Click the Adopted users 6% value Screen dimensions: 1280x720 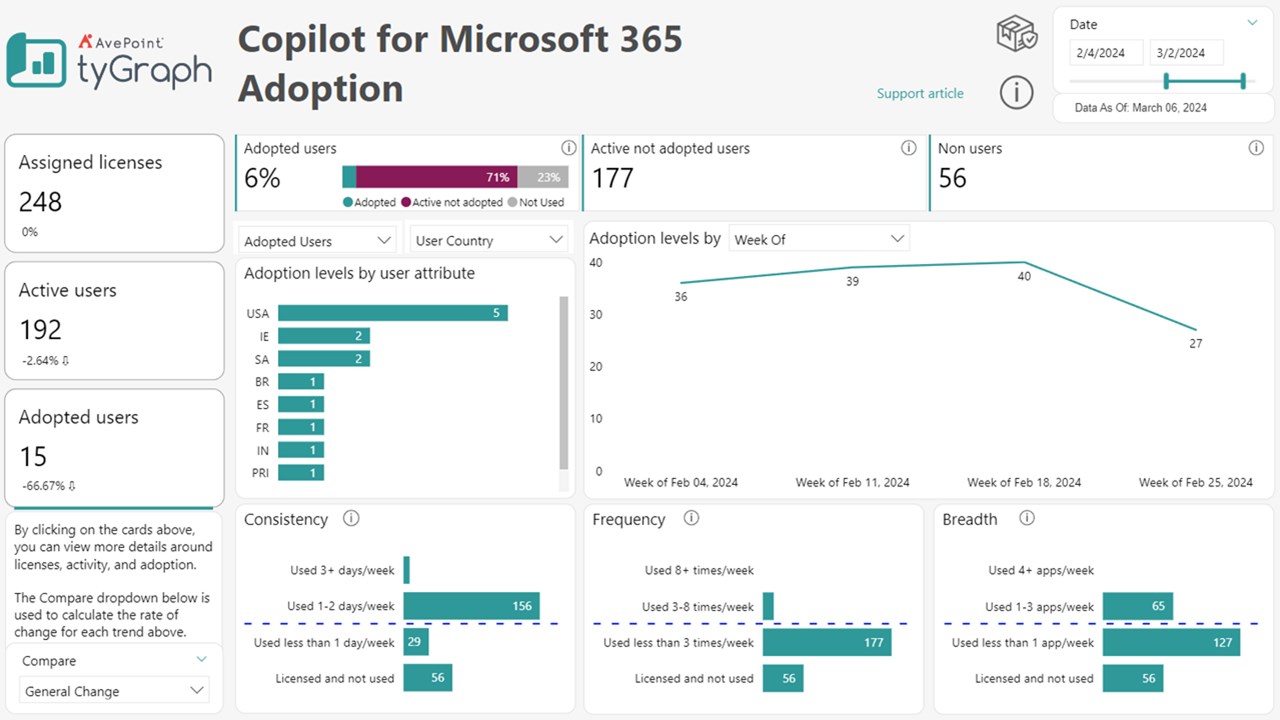(x=262, y=178)
